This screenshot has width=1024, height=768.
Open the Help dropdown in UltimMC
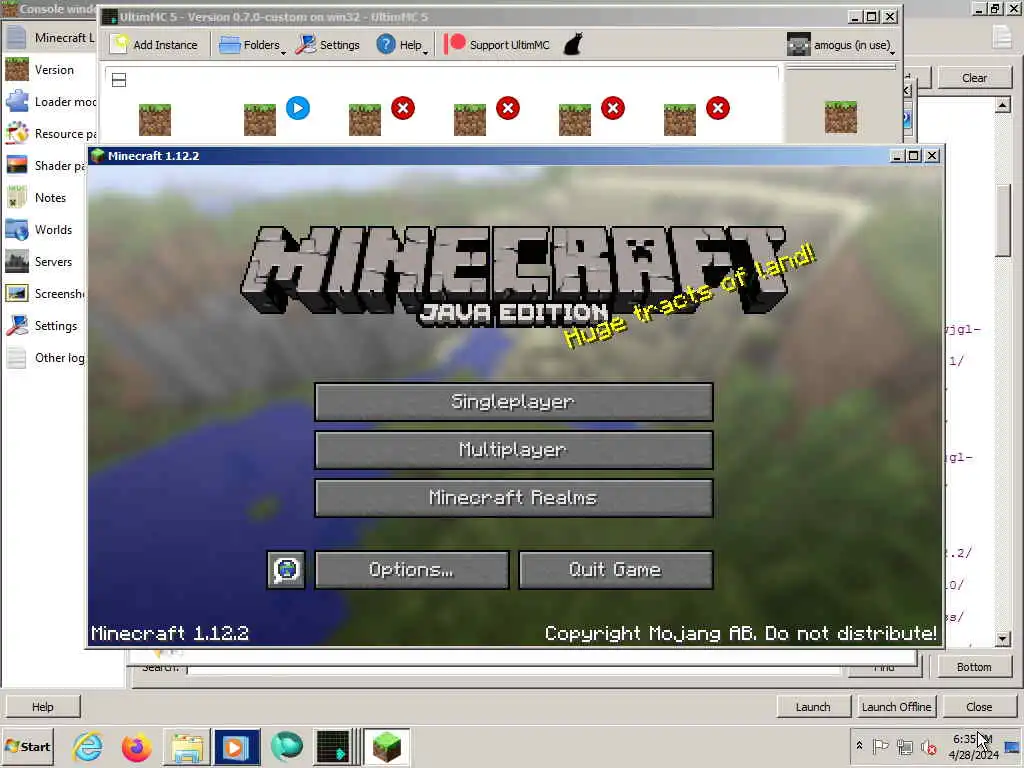pos(402,45)
